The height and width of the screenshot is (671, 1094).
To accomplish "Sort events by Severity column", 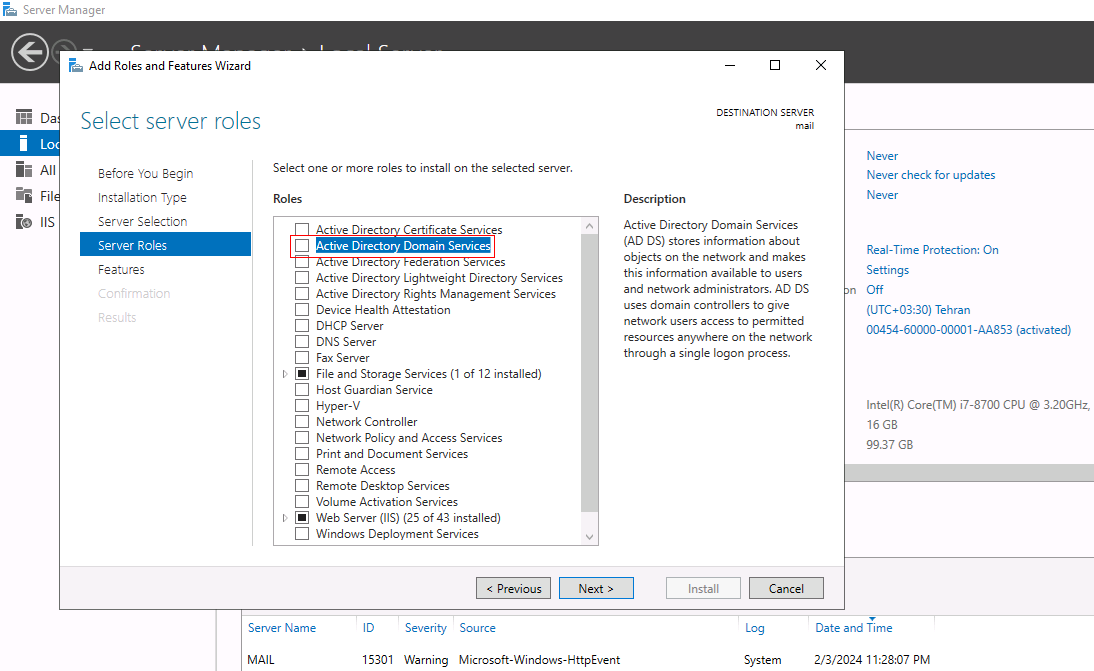I will click(x=426, y=628).
